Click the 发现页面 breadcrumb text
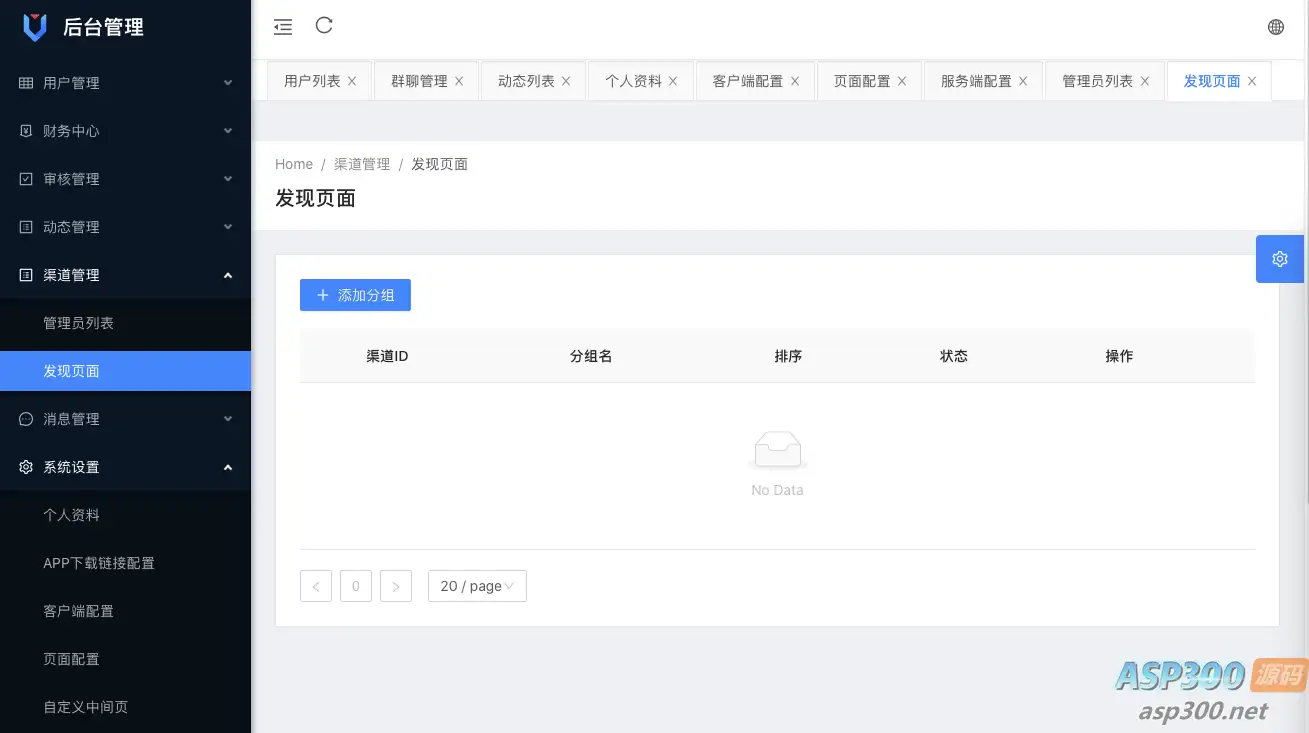 pyautogui.click(x=440, y=164)
